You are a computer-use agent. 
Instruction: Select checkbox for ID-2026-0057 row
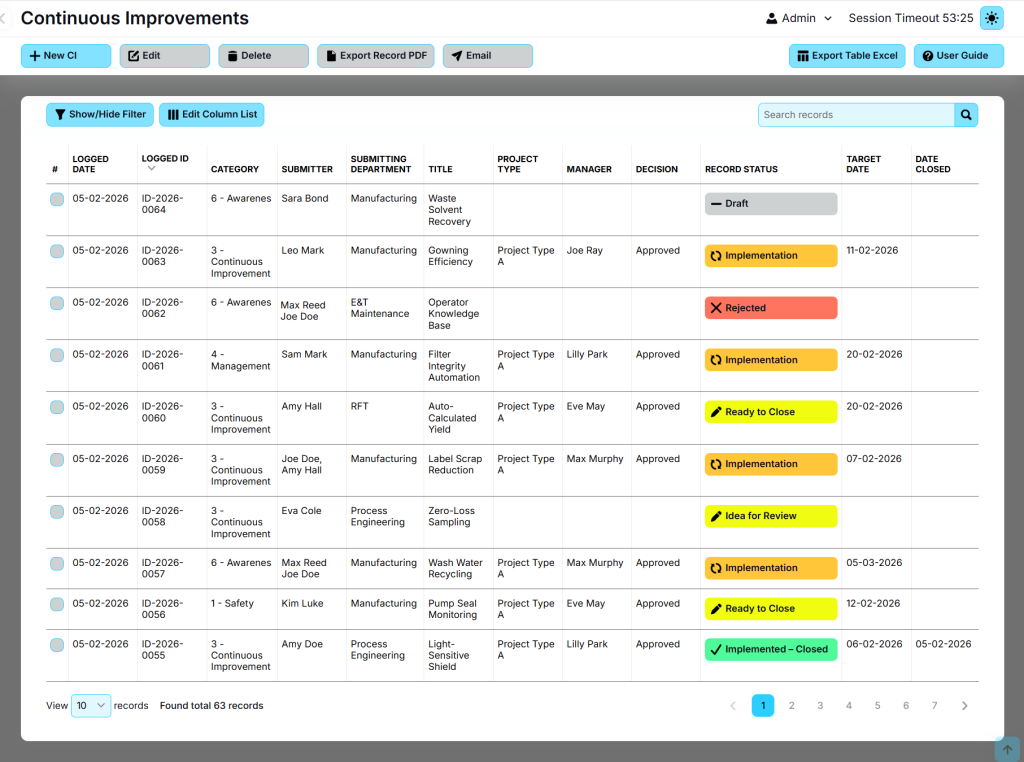pos(57,564)
